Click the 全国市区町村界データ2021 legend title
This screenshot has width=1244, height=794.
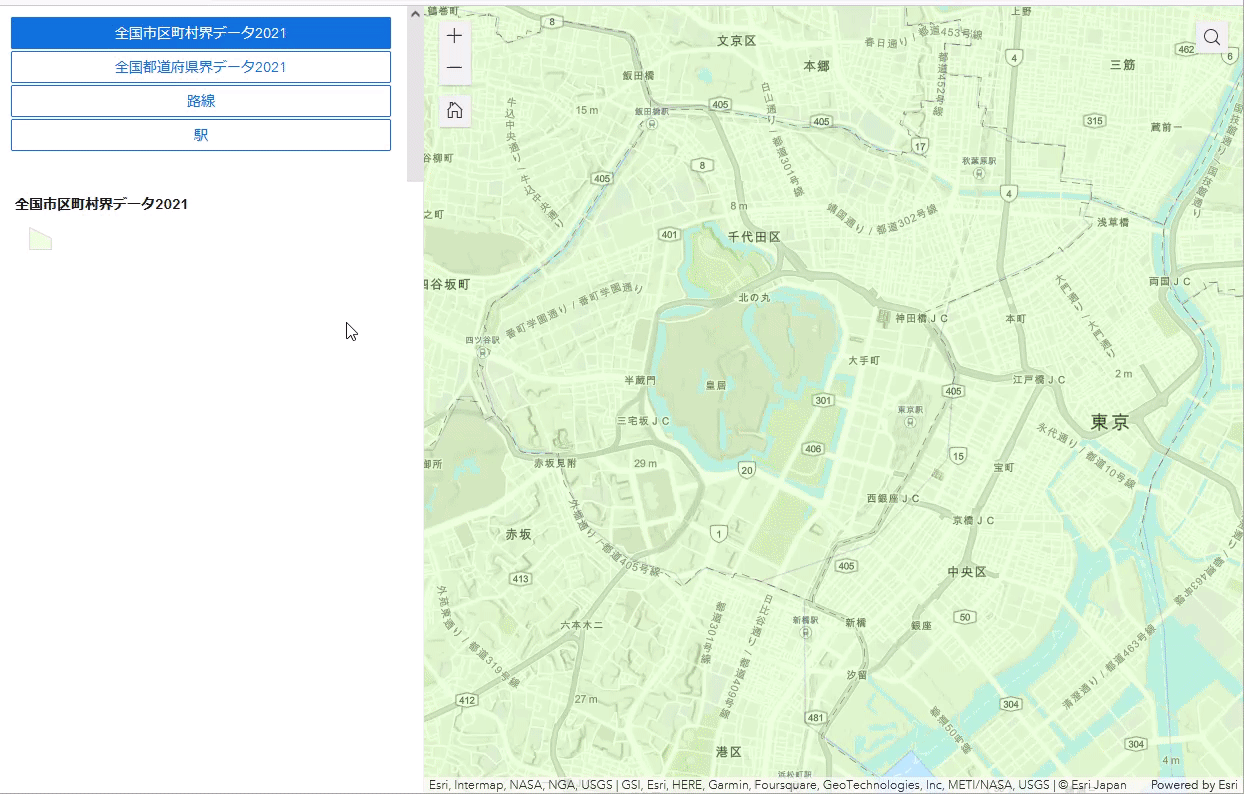(x=101, y=204)
